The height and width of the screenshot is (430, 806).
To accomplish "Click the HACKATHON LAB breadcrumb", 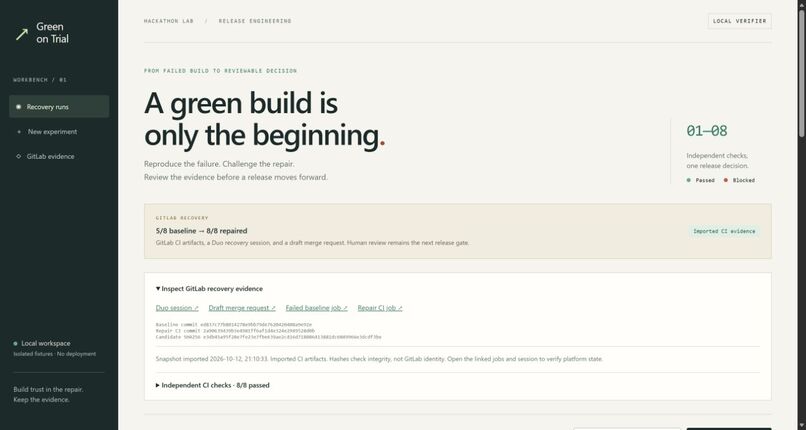I will 169,21.
